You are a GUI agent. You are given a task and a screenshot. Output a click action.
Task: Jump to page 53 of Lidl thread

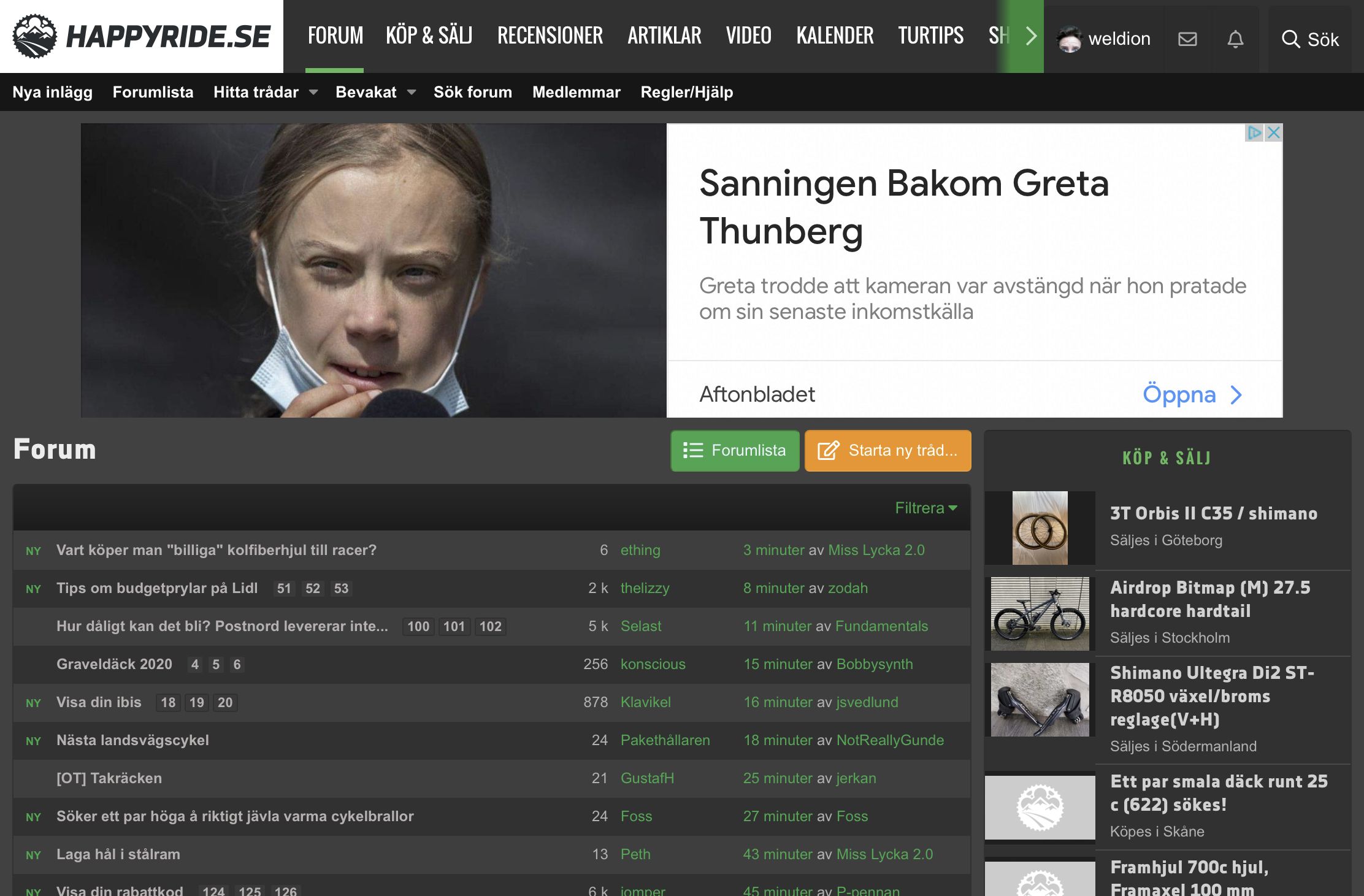point(341,589)
